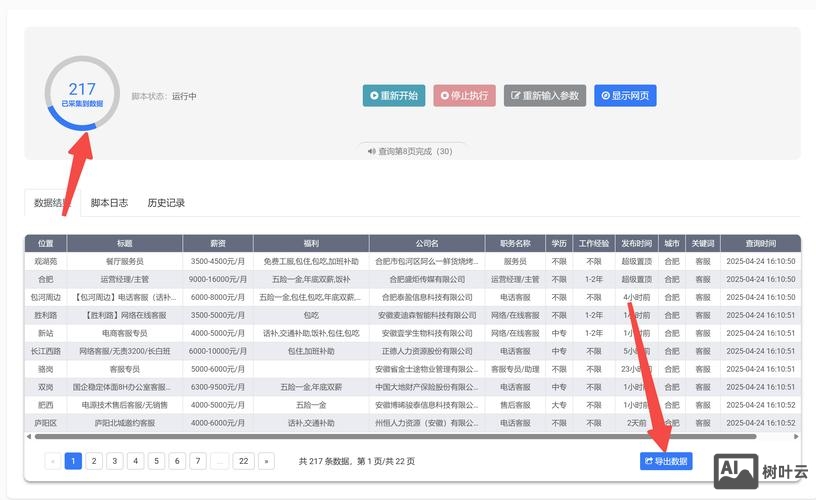
Task: Click the 9000-16000元/月 salary cell
Action: [x=218, y=279]
